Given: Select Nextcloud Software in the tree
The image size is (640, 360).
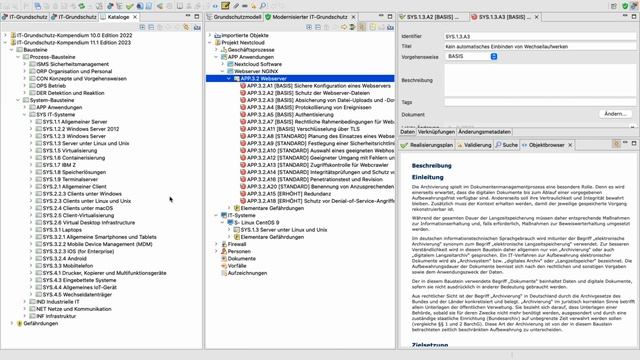Looking at the screenshot, I should click(x=258, y=64).
